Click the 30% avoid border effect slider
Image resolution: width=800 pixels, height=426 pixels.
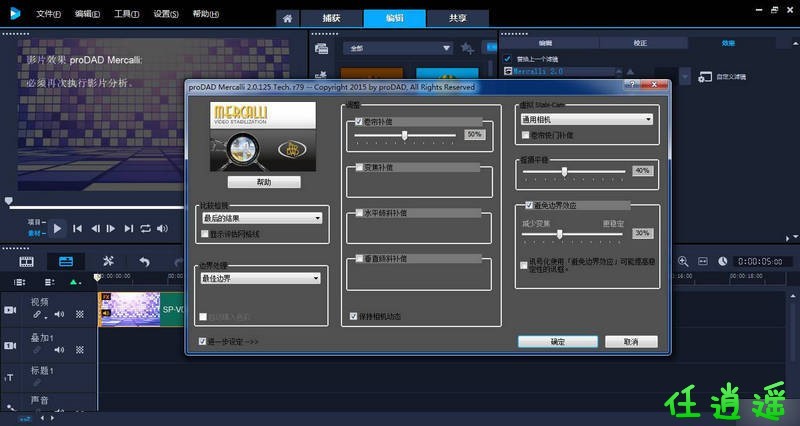(560, 234)
